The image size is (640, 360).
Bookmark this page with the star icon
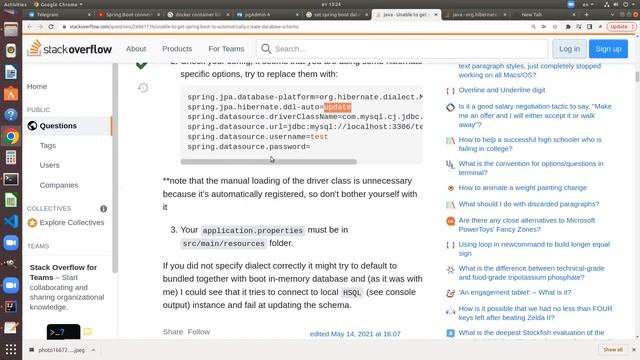tap(555, 27)
